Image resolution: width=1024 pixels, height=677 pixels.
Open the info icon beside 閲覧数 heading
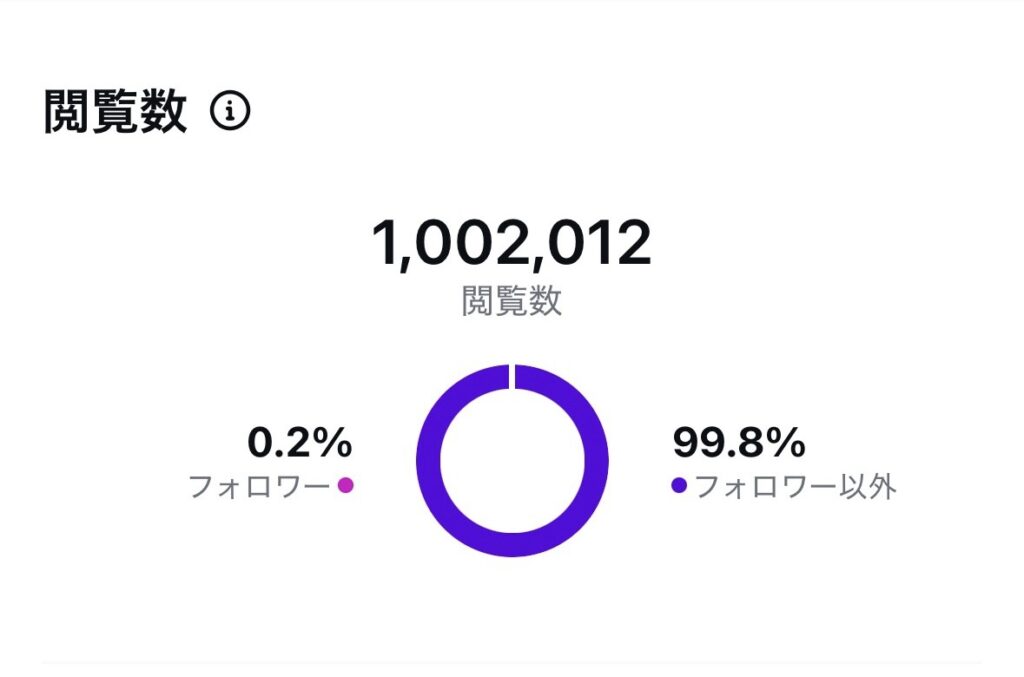(x=230, y=111)
